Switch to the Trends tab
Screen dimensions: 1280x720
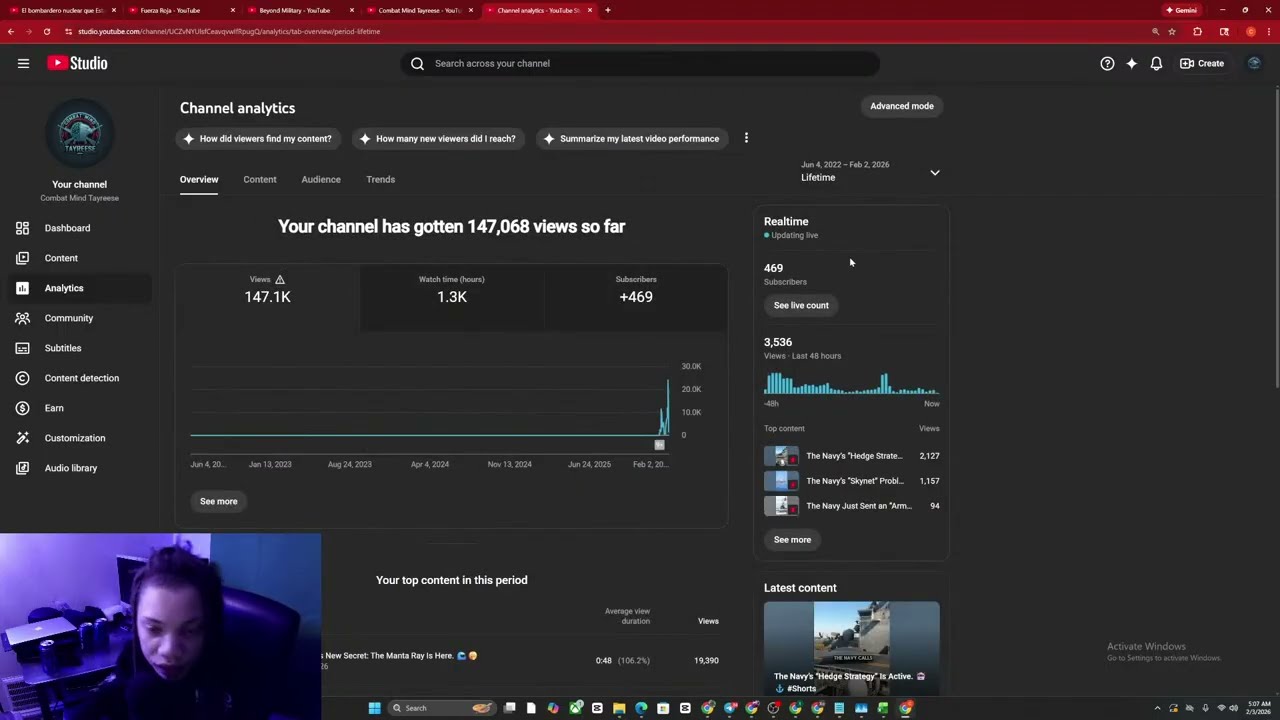coord(380,180)
